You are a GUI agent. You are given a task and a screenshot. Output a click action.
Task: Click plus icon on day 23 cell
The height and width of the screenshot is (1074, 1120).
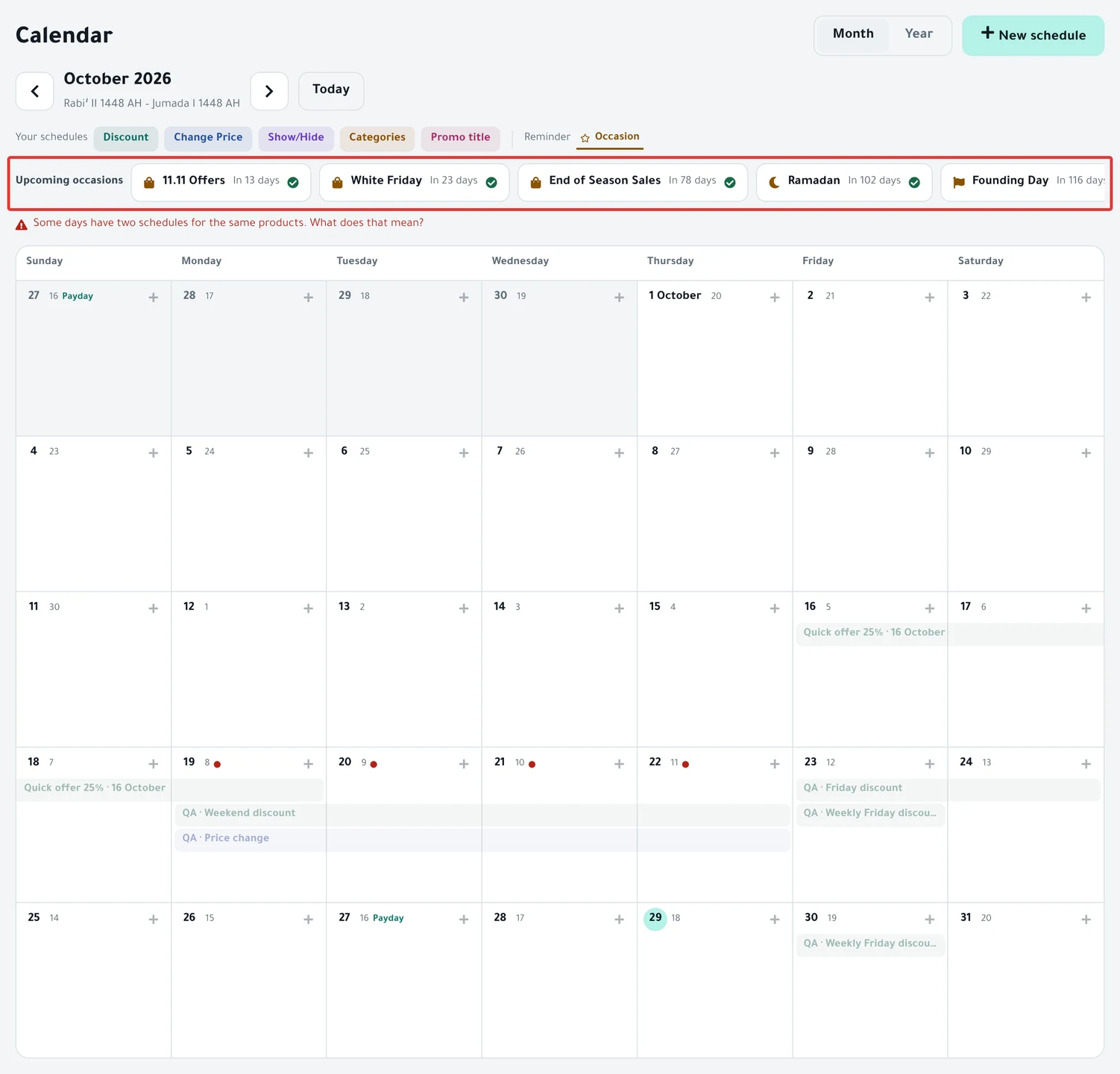pyautogui.click(x=929, y=764)
